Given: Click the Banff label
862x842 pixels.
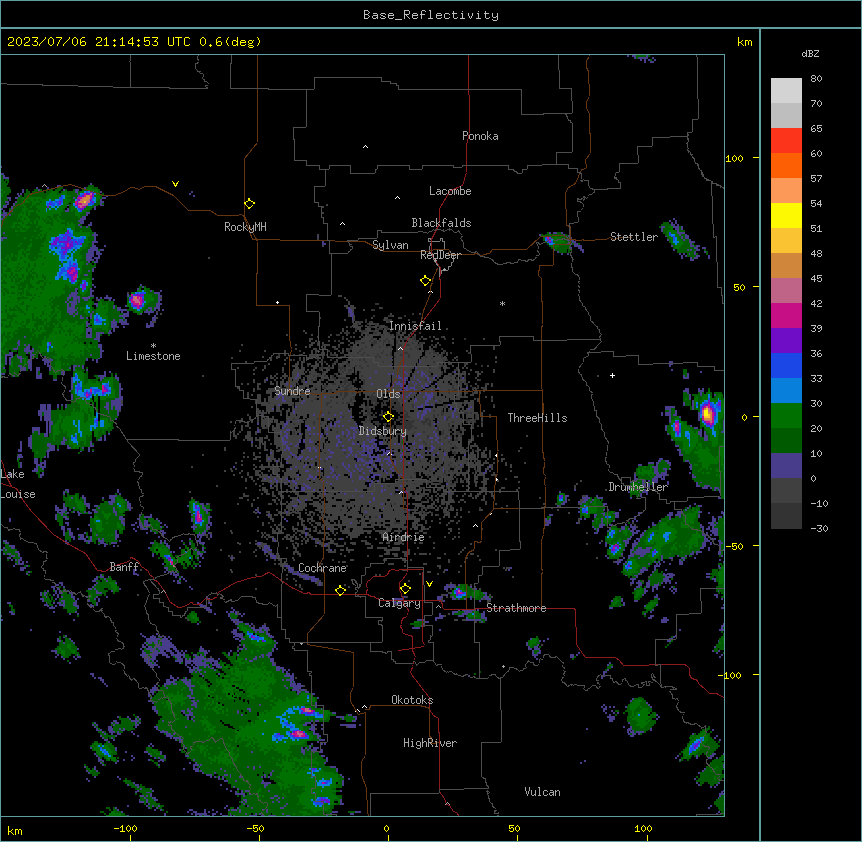Looking at the screenshot, I should pyautogui.click(x=124, y=567).
